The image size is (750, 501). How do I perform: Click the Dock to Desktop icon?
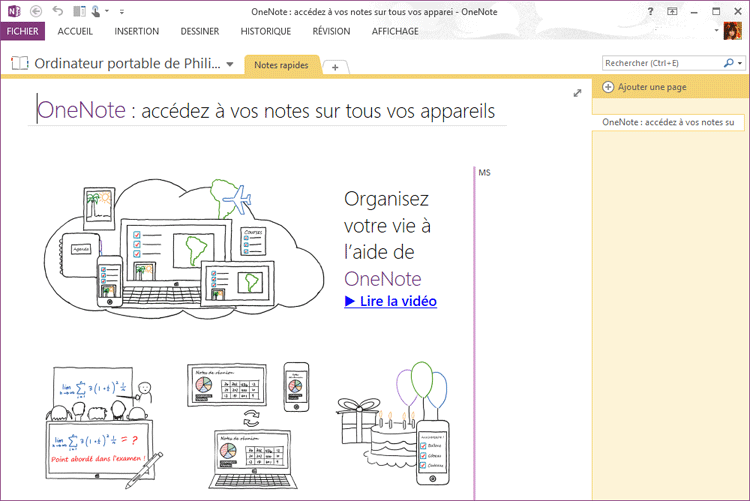(79, 11)
